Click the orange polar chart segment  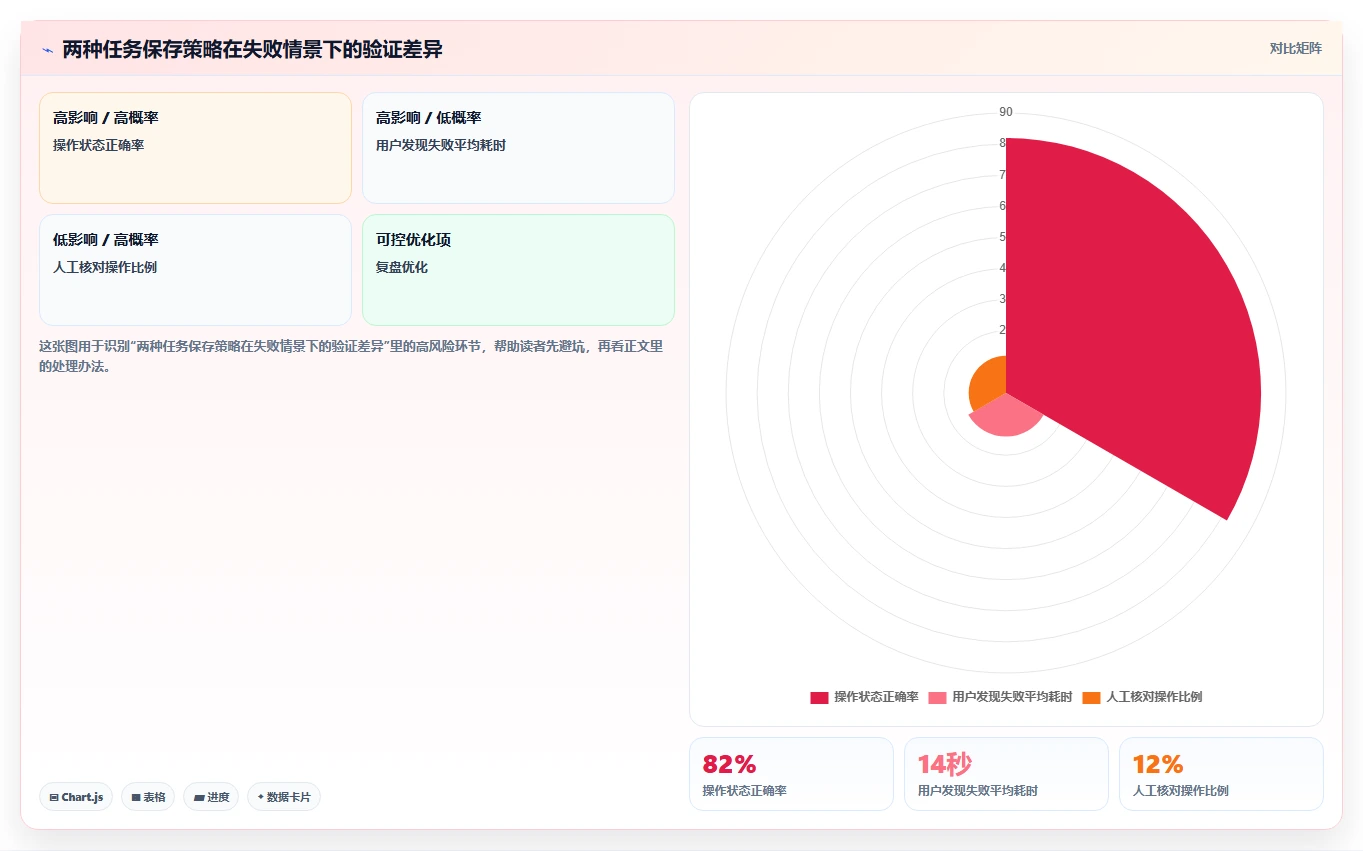(989, 382)
